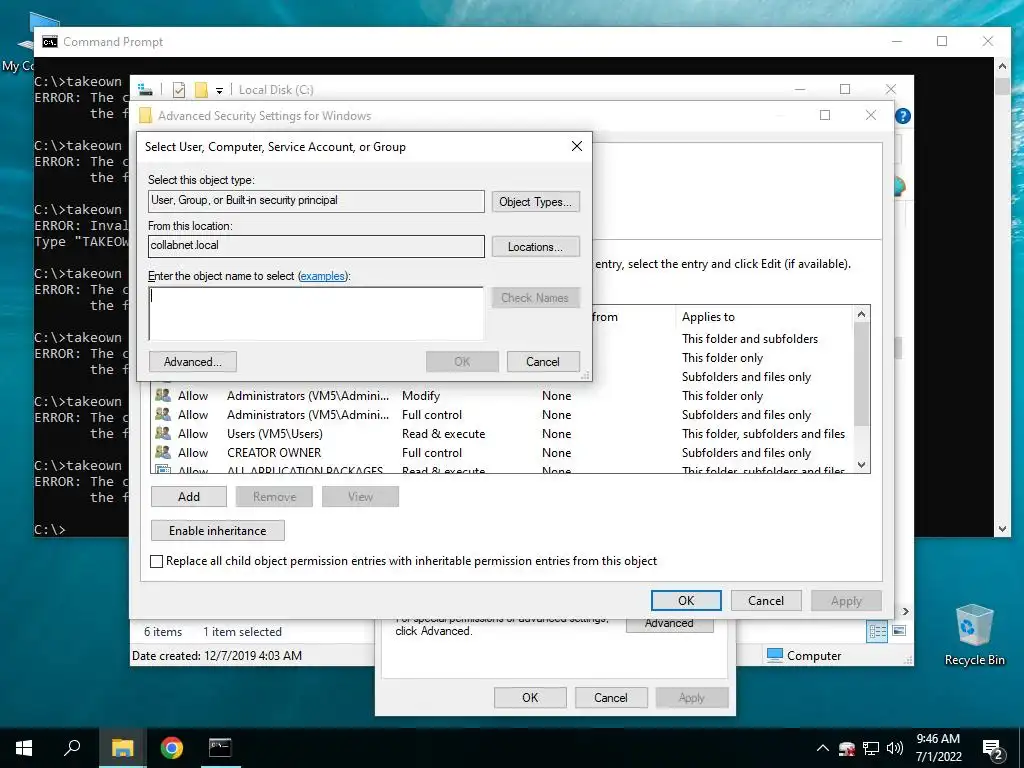Click user group icon of CREATOR OWNER row

coord(163,452)
